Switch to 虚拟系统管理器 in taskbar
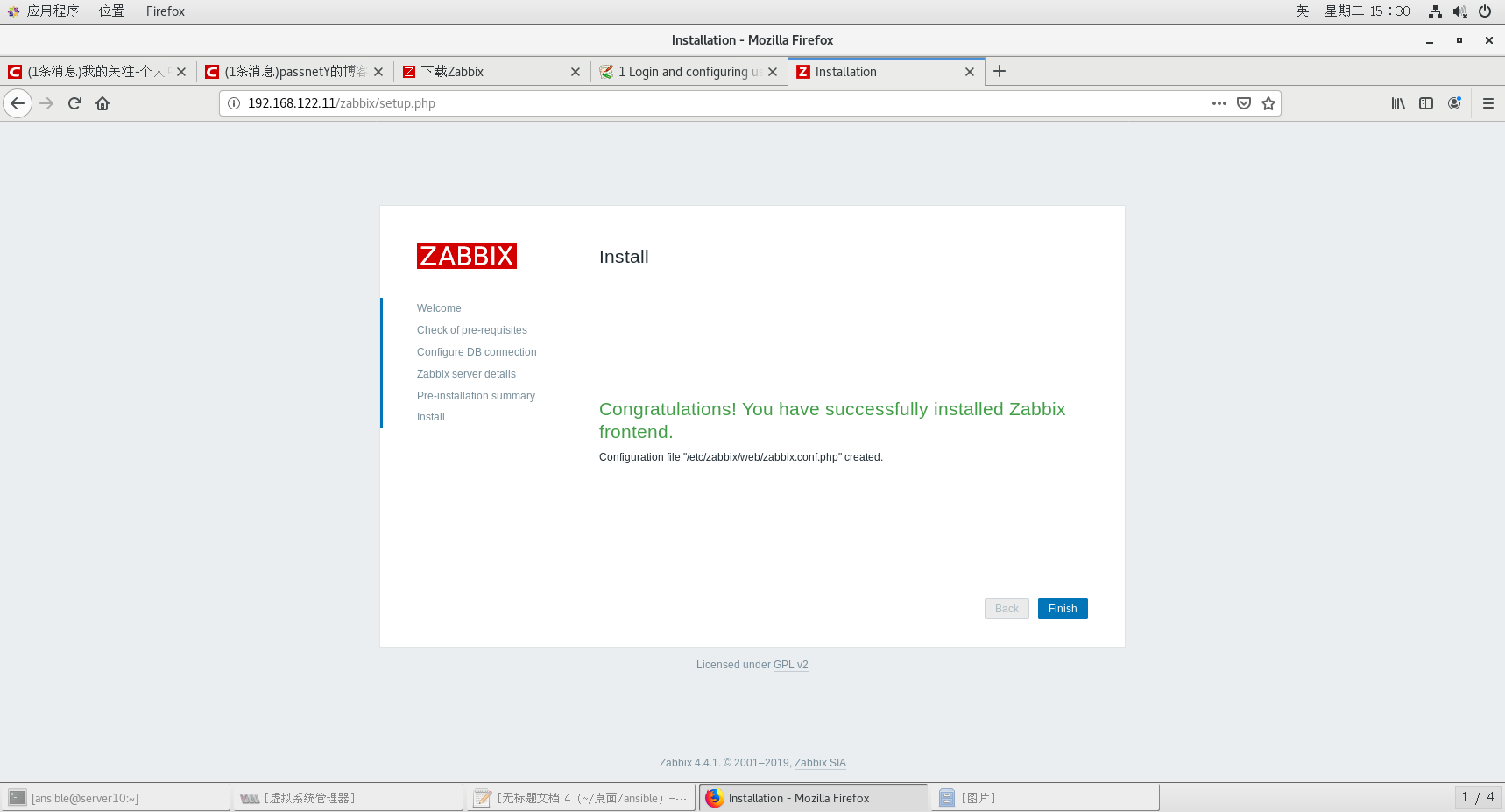1505x812 pixels. [x=349, y=798]
